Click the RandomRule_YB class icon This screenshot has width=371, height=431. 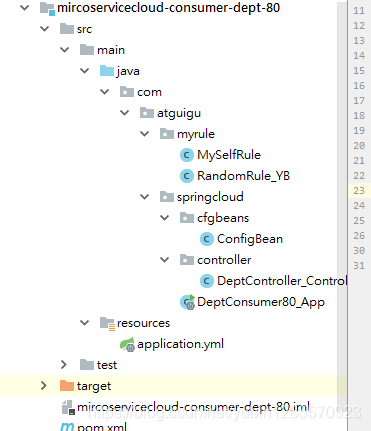tap(187, 176)
